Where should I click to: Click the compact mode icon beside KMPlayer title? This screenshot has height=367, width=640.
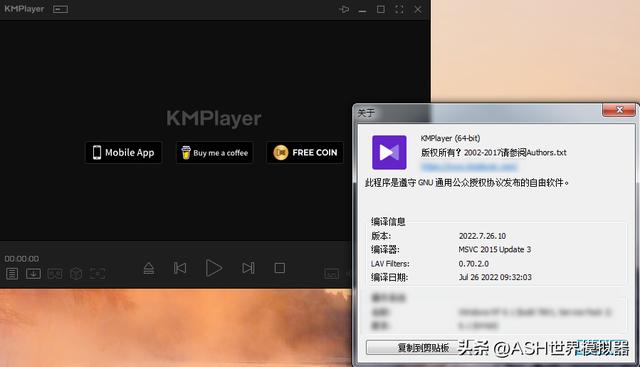[60, 9]
